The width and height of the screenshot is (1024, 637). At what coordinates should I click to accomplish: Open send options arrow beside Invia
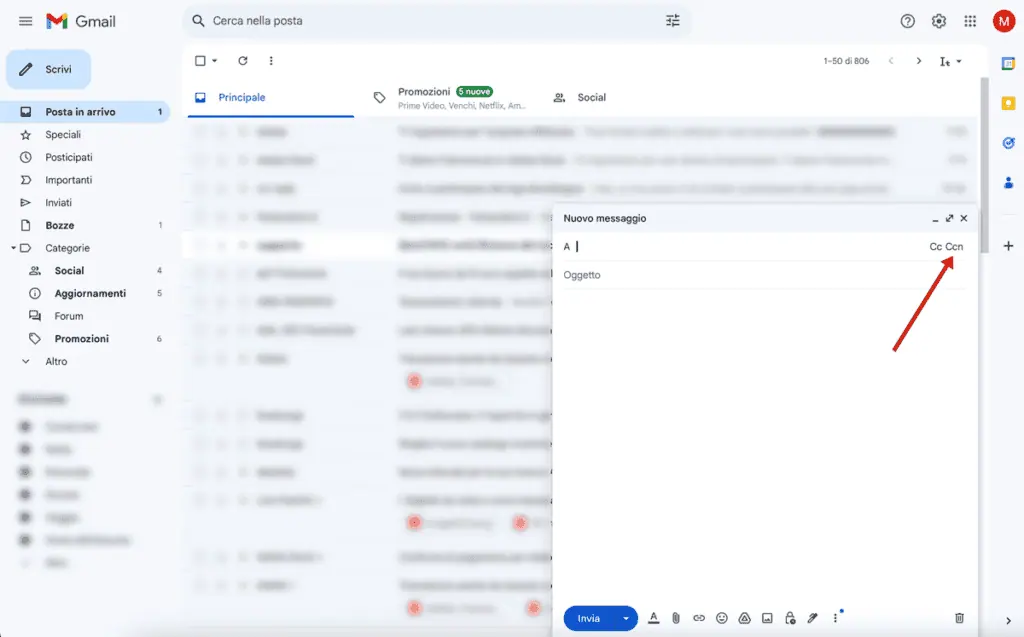click(x=627, y=618)
